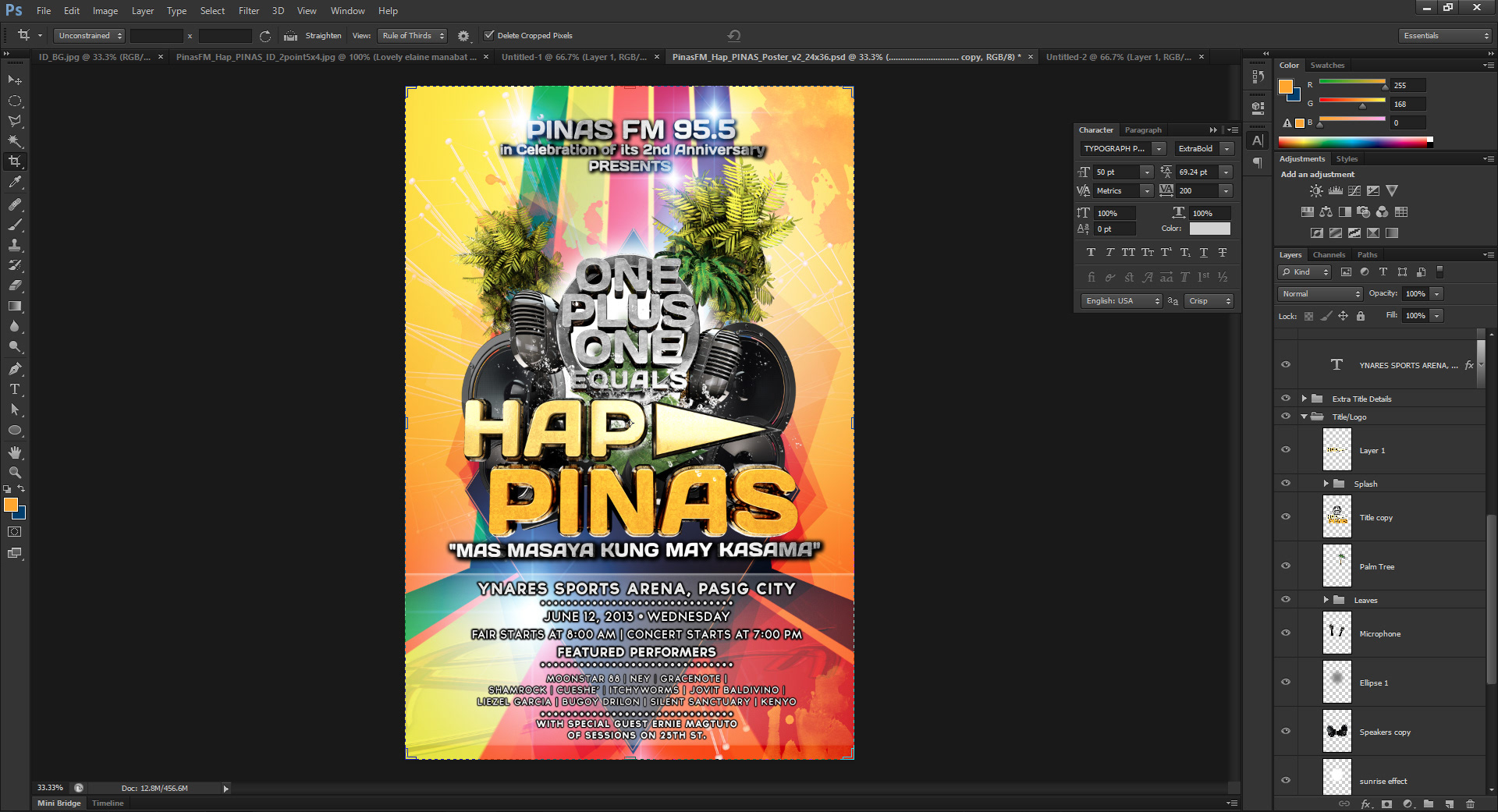Select the Magic Wand tool
This screenshot has width=1498, height=812.
click(15, 141)
